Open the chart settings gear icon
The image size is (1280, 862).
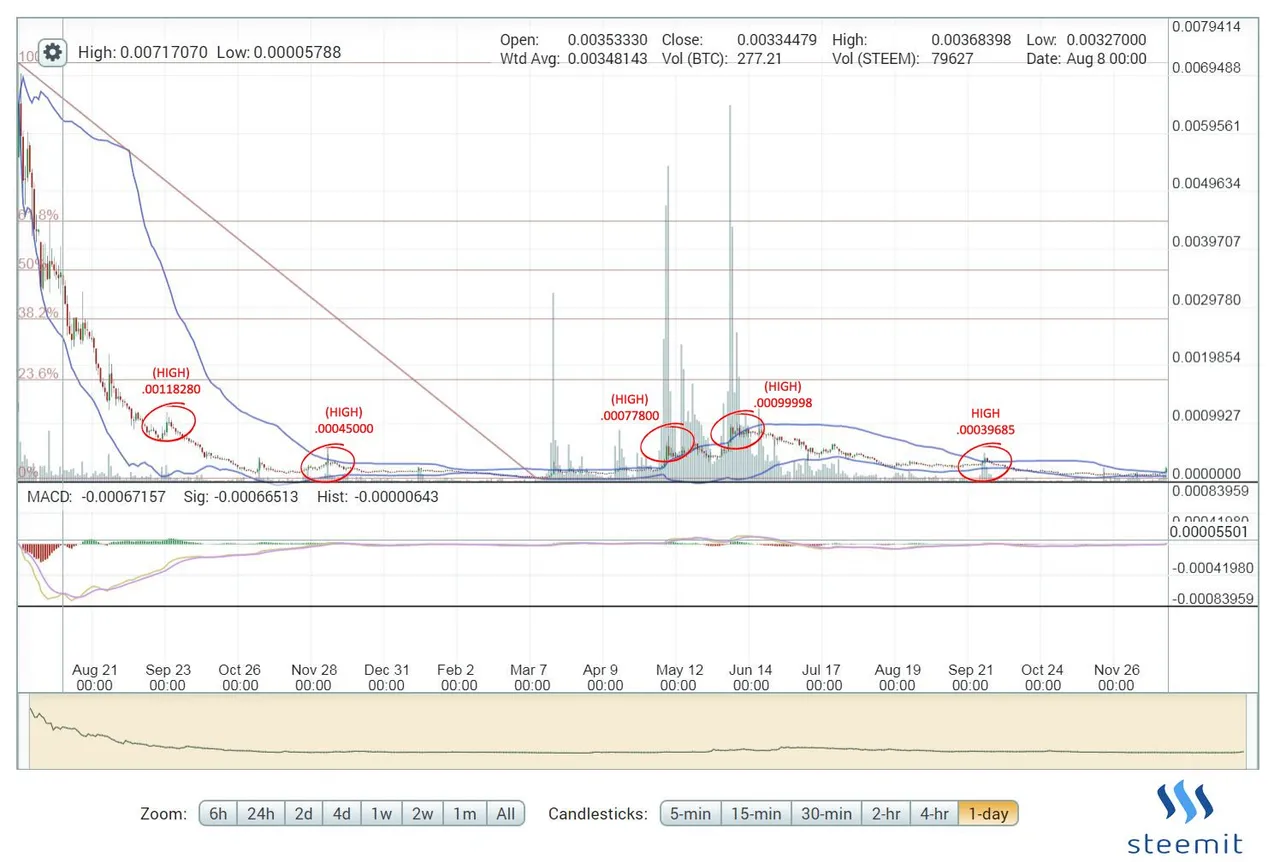coord(53,52)
